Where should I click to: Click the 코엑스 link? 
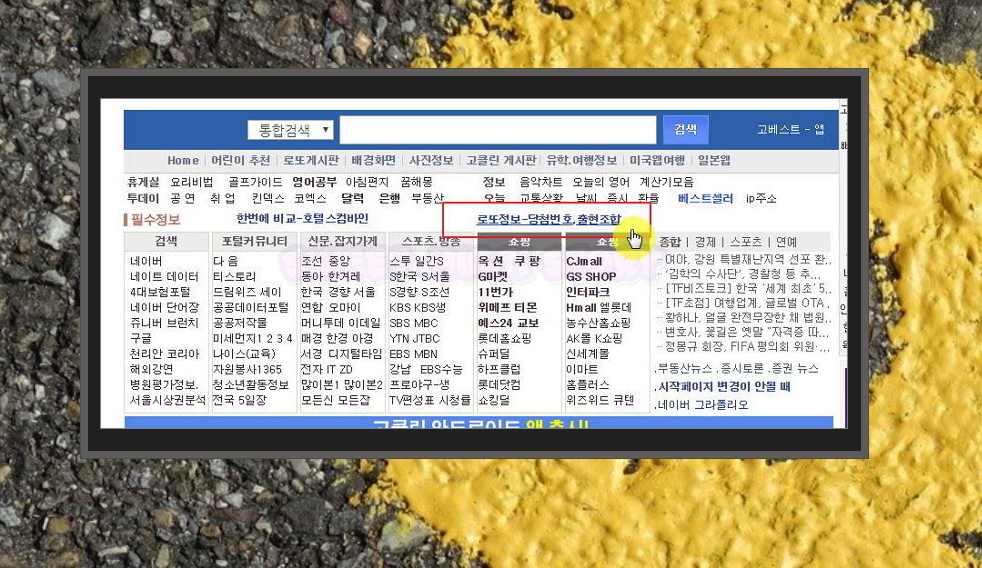click(x=311, y=199)
